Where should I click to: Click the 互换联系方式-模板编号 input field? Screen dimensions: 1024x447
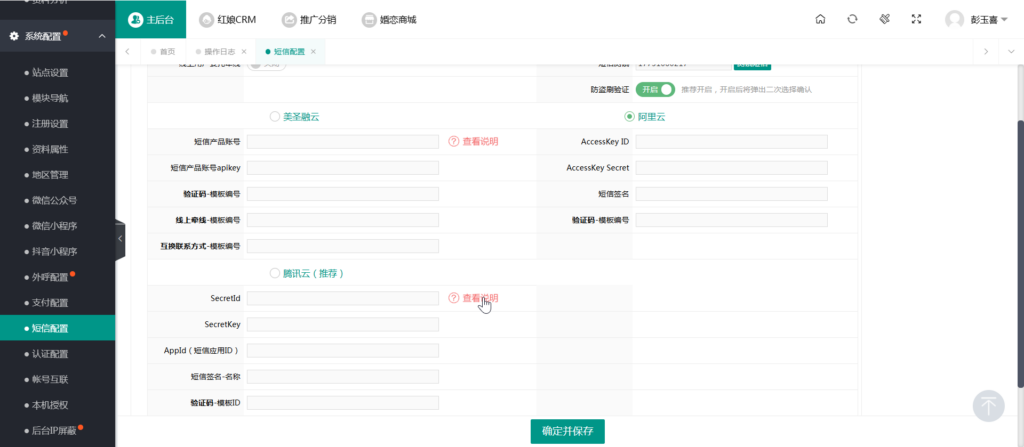coord(343,246)
